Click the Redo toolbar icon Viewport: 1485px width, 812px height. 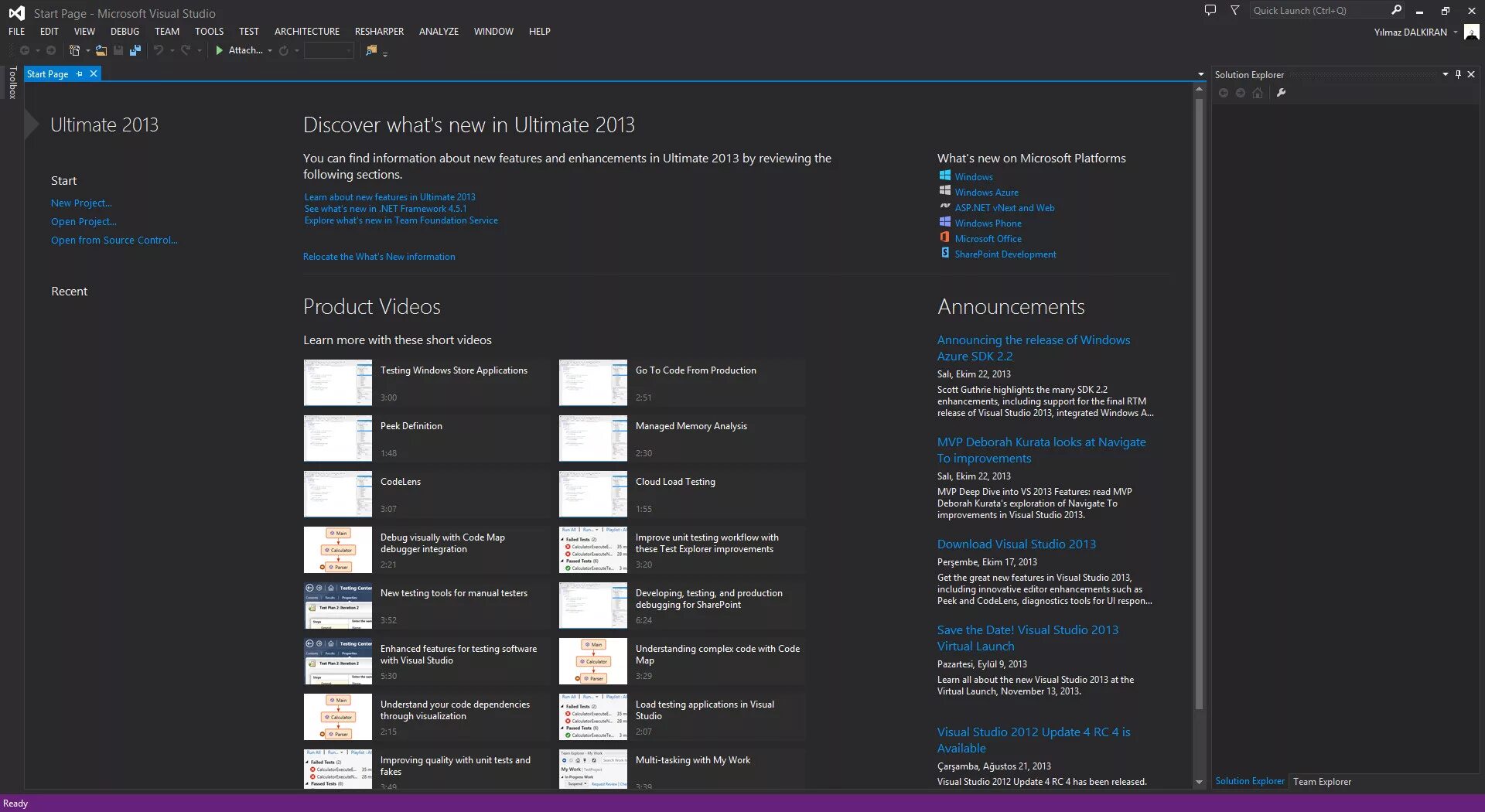click(x=186, y=50)
